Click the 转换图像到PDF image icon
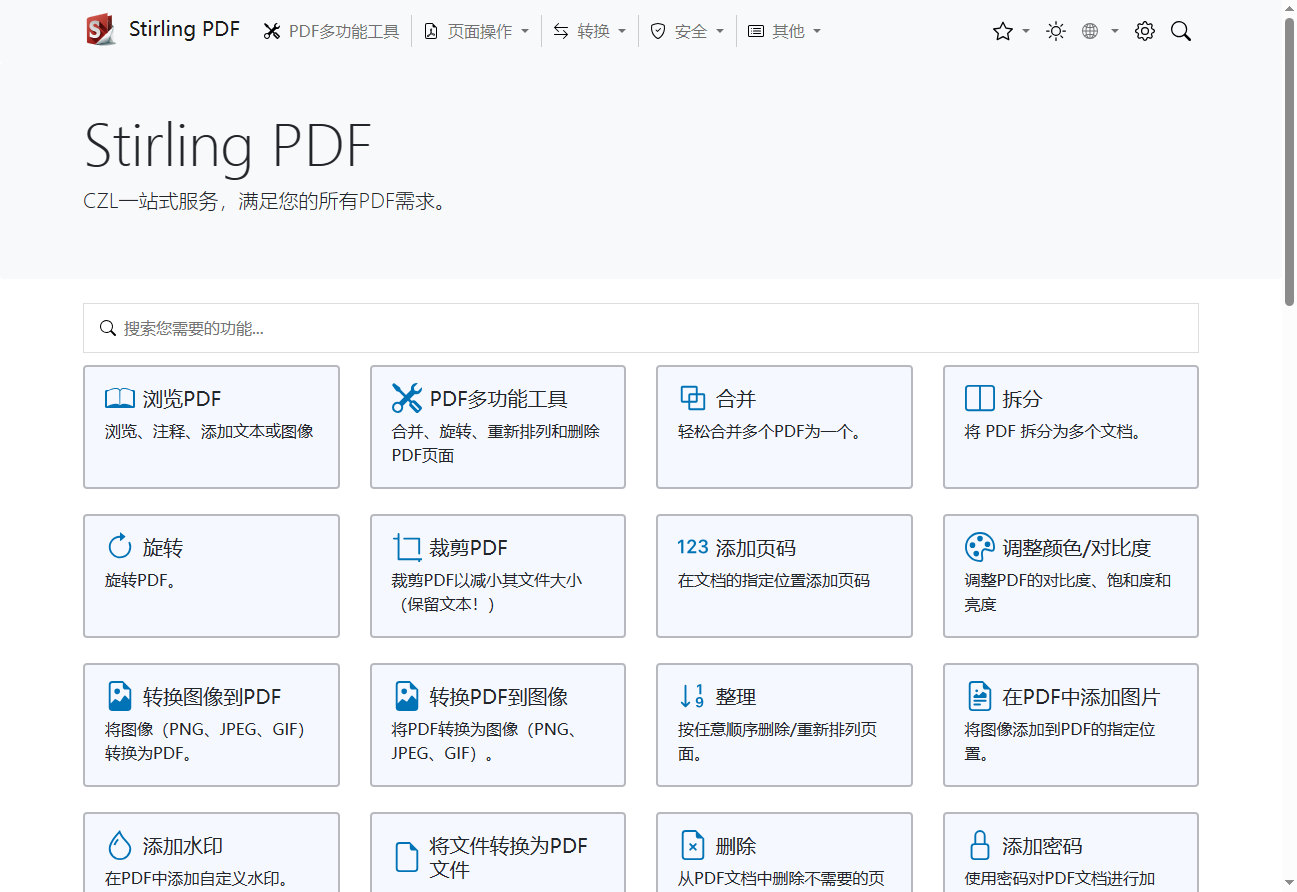The height and width of the screenshot is (892, 1297). click(120, 696)
